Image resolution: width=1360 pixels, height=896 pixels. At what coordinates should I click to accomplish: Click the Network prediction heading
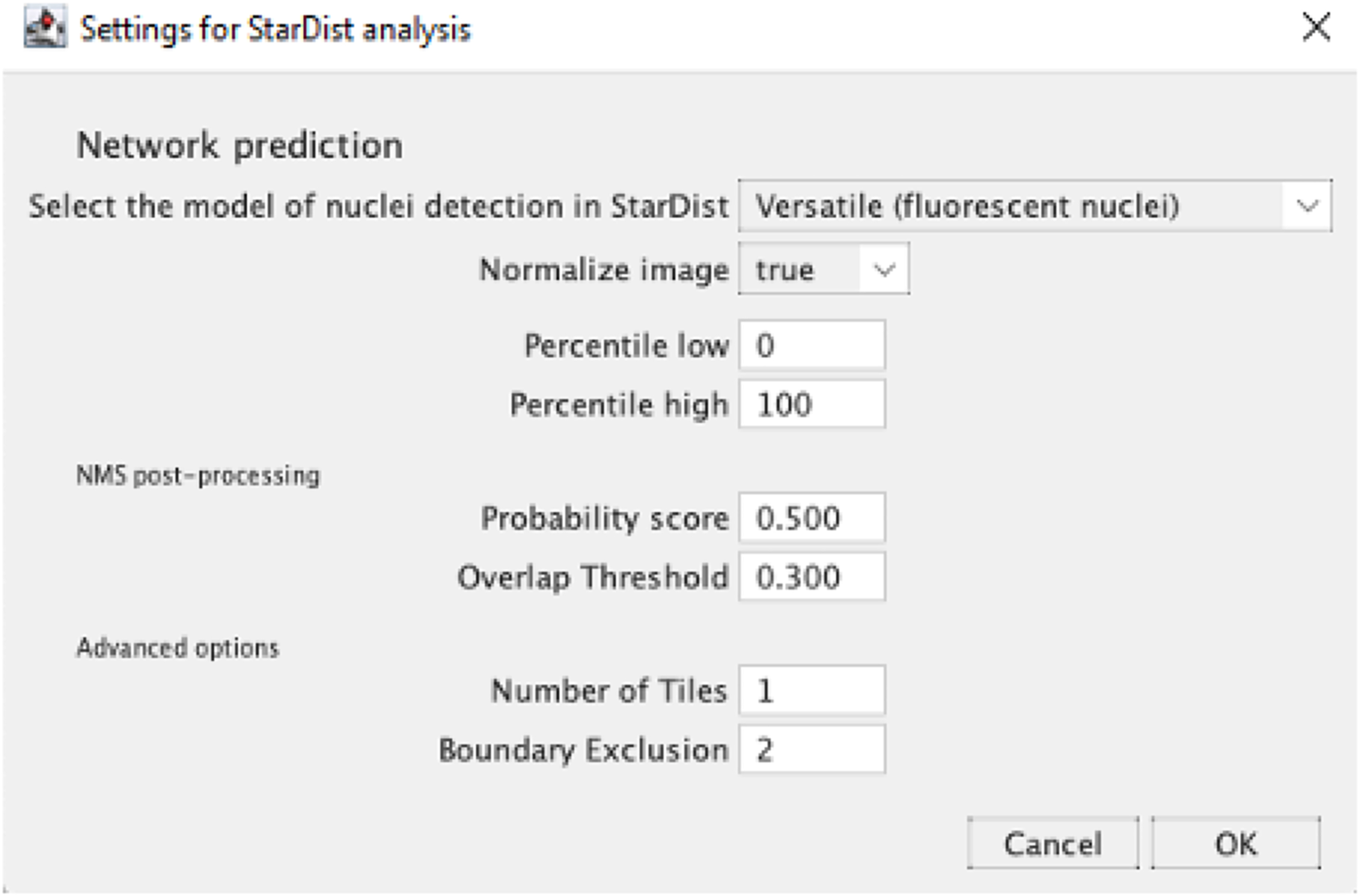coord(239,146)
